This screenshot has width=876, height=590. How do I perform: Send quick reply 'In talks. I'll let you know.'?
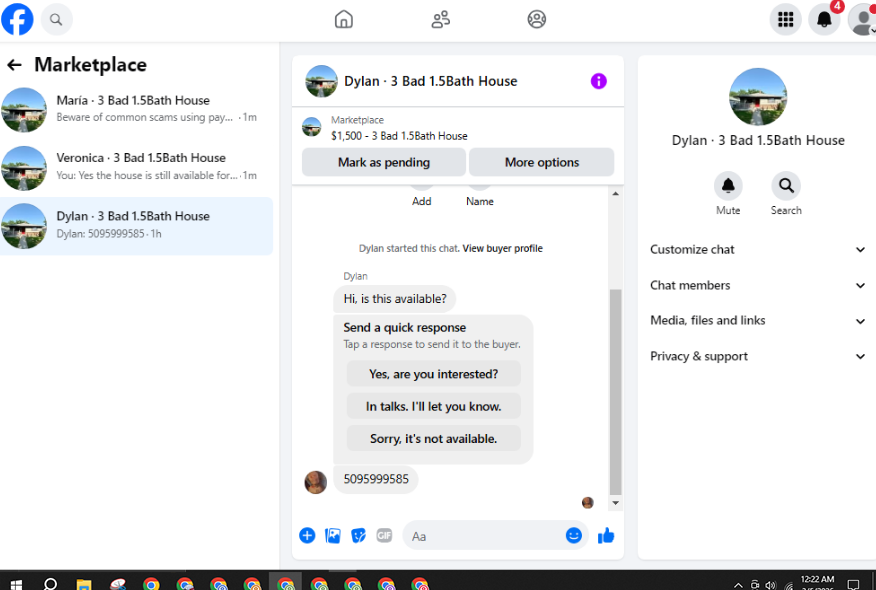434,406
